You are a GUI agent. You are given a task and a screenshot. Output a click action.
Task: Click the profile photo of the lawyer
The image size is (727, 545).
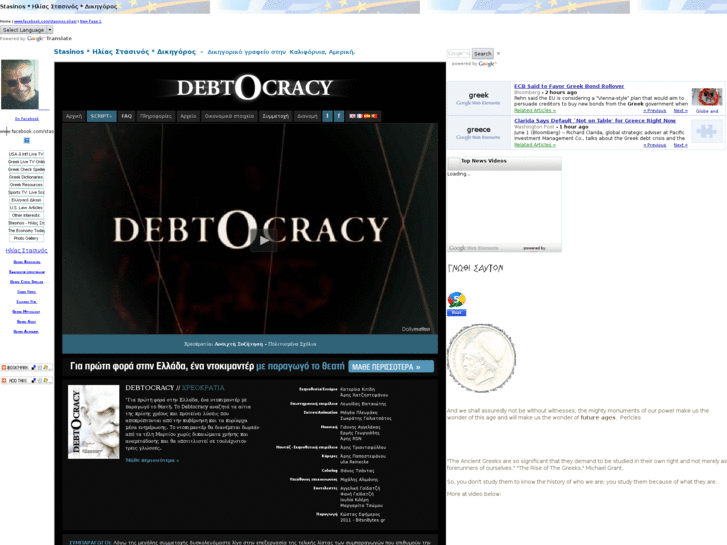pyautogui.click(x=19, y=84)
